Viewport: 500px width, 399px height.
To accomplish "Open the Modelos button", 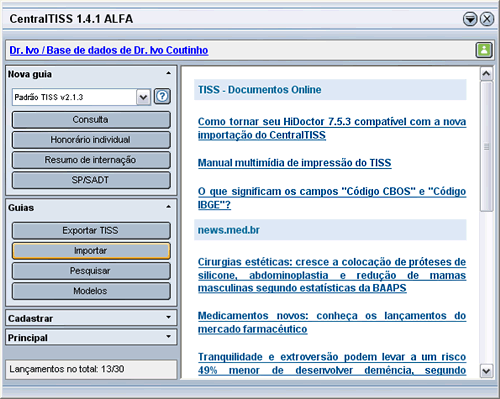I will tap(91, 291).
